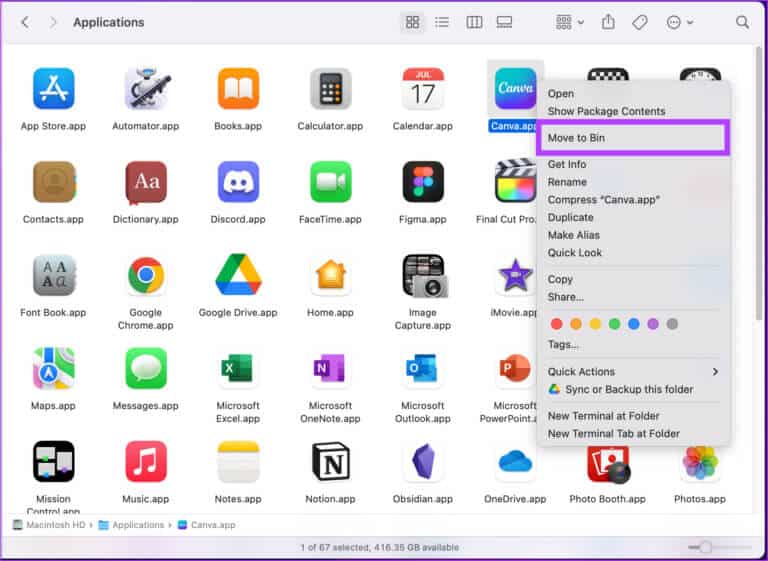This screenshot has height=561, width=768.
Task: Switch to icon grid view
Action: pyautogui.click(x=411, y=22)
